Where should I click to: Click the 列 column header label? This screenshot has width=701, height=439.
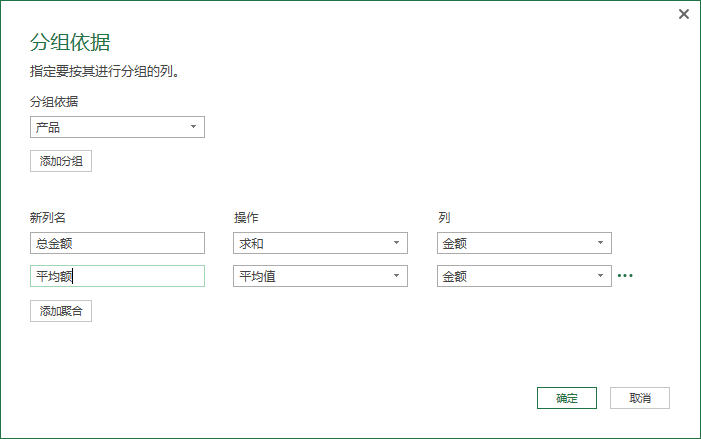click(443, 217)
